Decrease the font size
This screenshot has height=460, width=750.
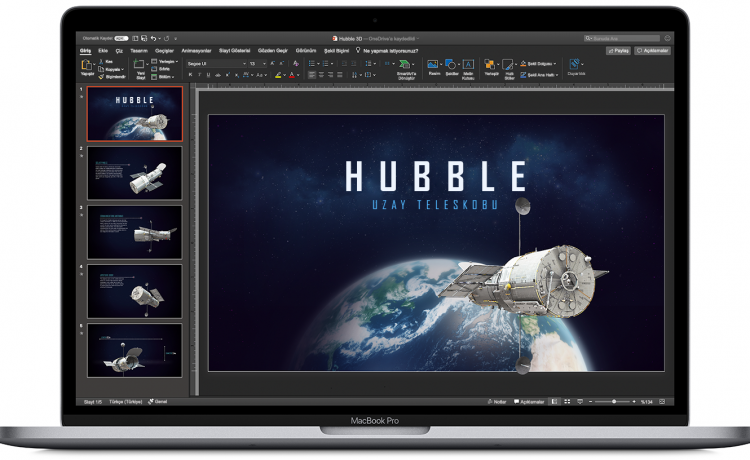click(x=282, y=63)
